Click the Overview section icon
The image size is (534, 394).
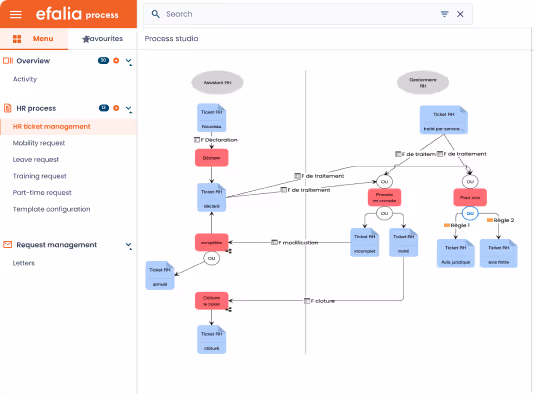coord(8,61)
